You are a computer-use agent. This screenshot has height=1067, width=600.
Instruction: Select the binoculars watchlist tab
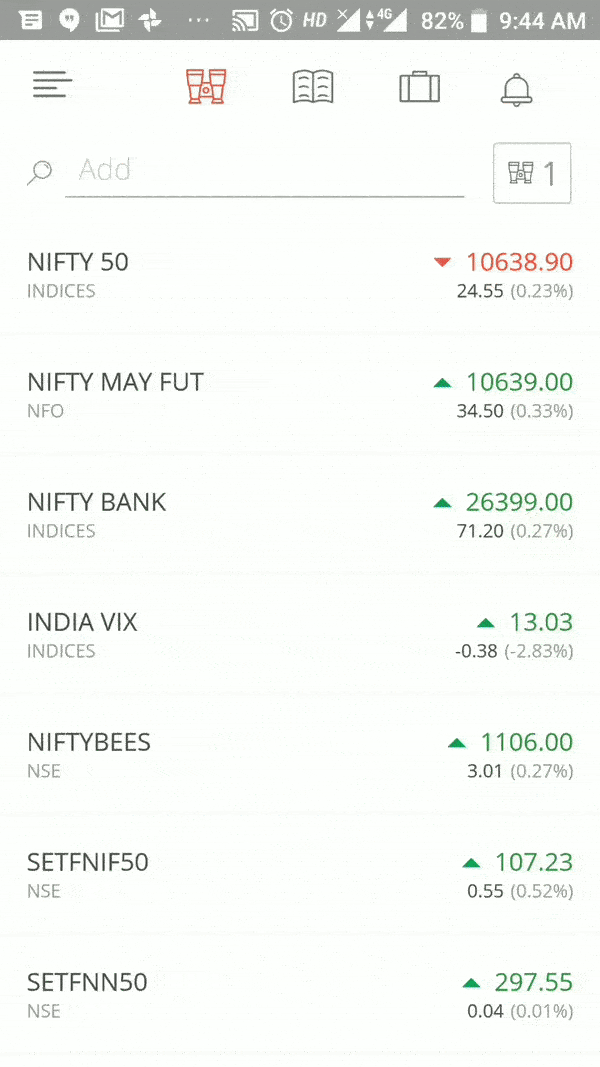click(x=206, y=87)
